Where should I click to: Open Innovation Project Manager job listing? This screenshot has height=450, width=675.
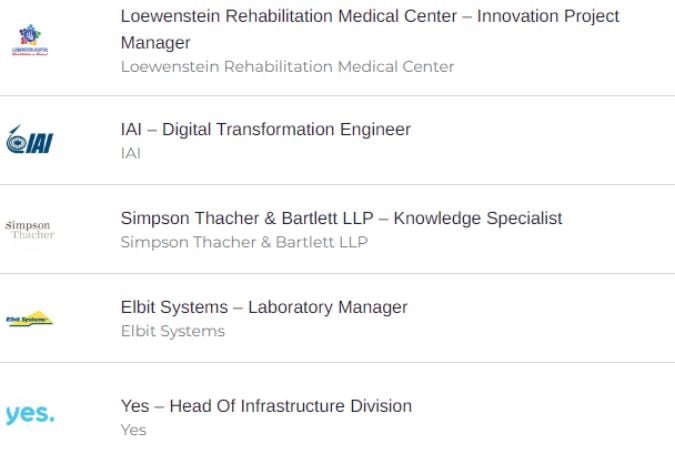pyautogui.click(x=370, y=29)
